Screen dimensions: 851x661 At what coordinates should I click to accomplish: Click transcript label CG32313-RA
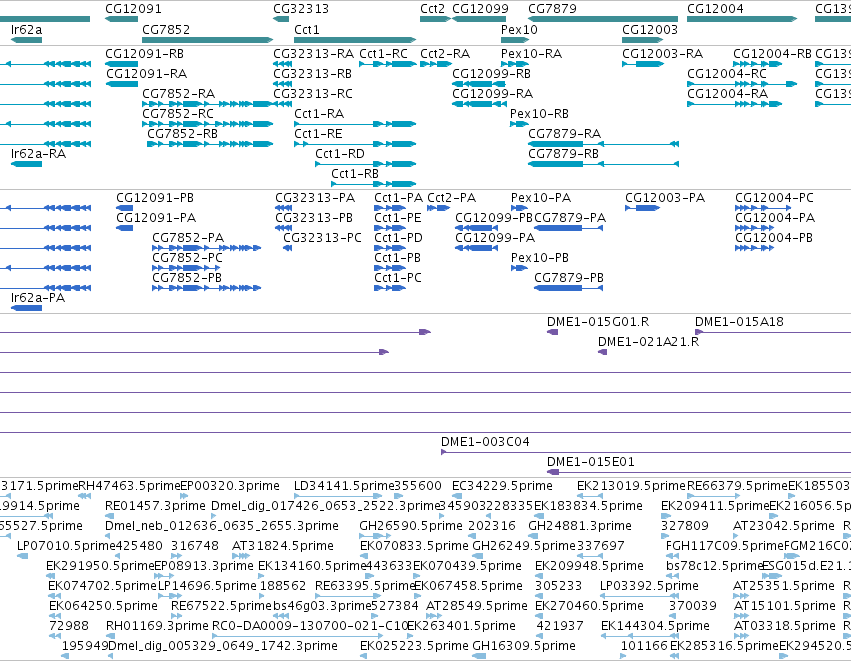click(314, 54)
